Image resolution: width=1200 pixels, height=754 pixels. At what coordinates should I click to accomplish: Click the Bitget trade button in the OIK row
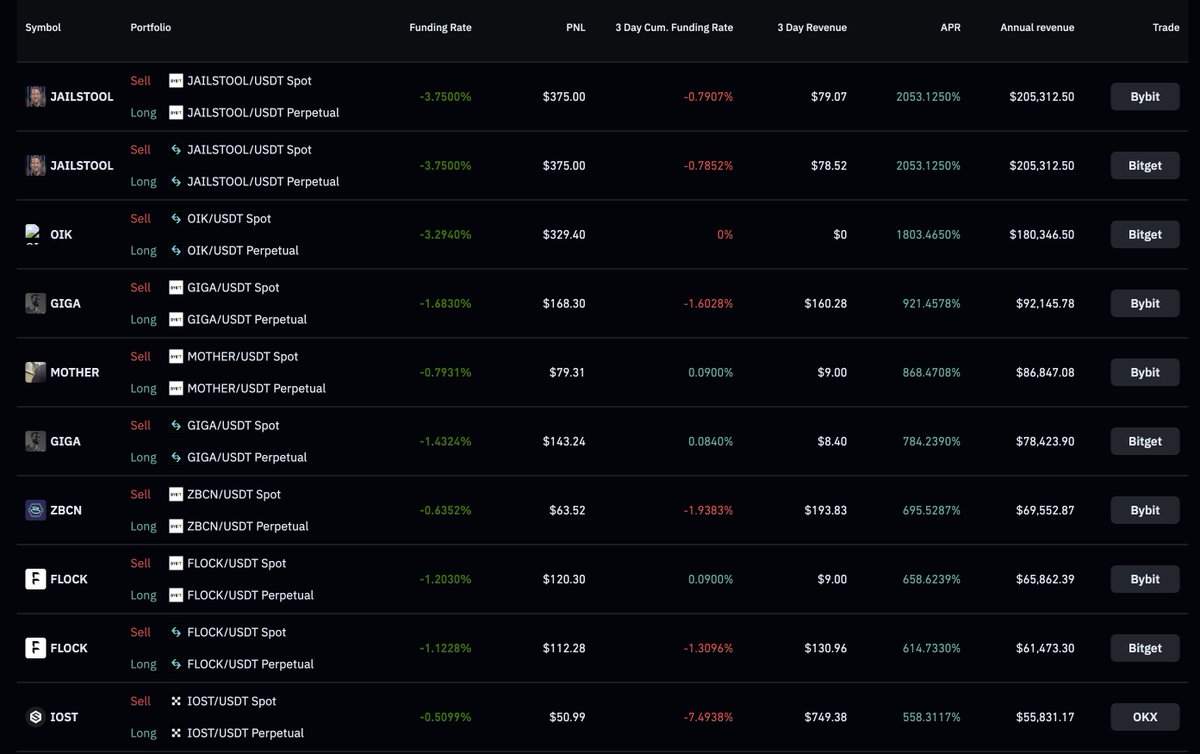pyautogui.click(x=1145, y=235)
